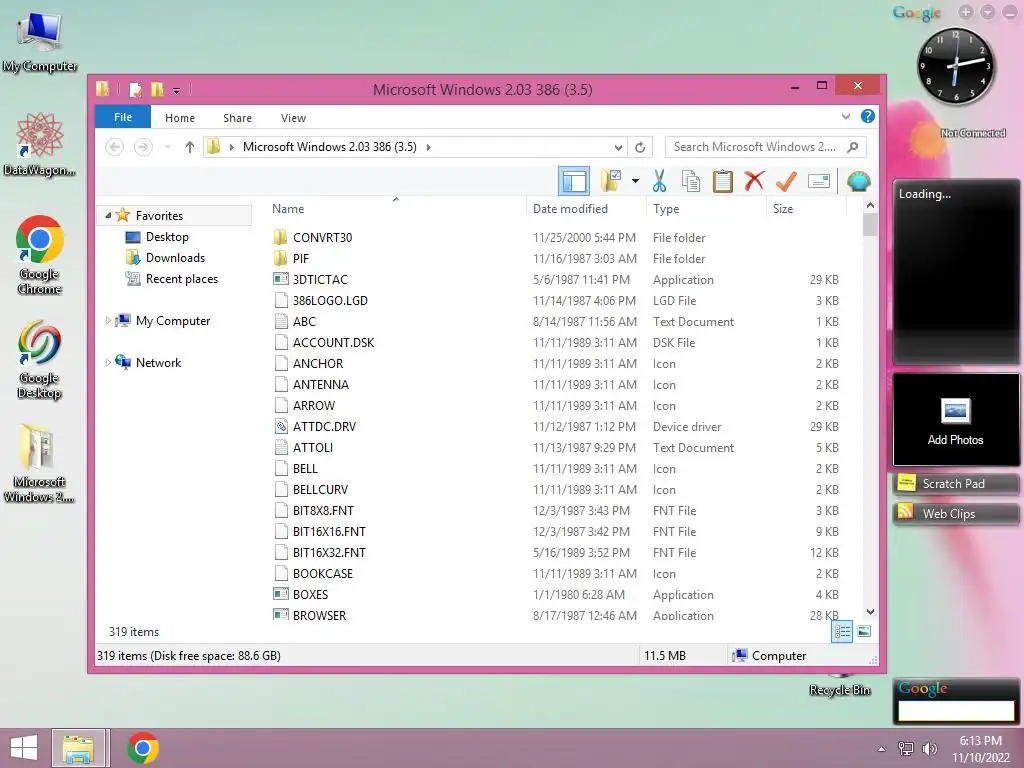Click the volume speaker tray icon
This screenshot has width=1024, height=768.
[929, 748]
